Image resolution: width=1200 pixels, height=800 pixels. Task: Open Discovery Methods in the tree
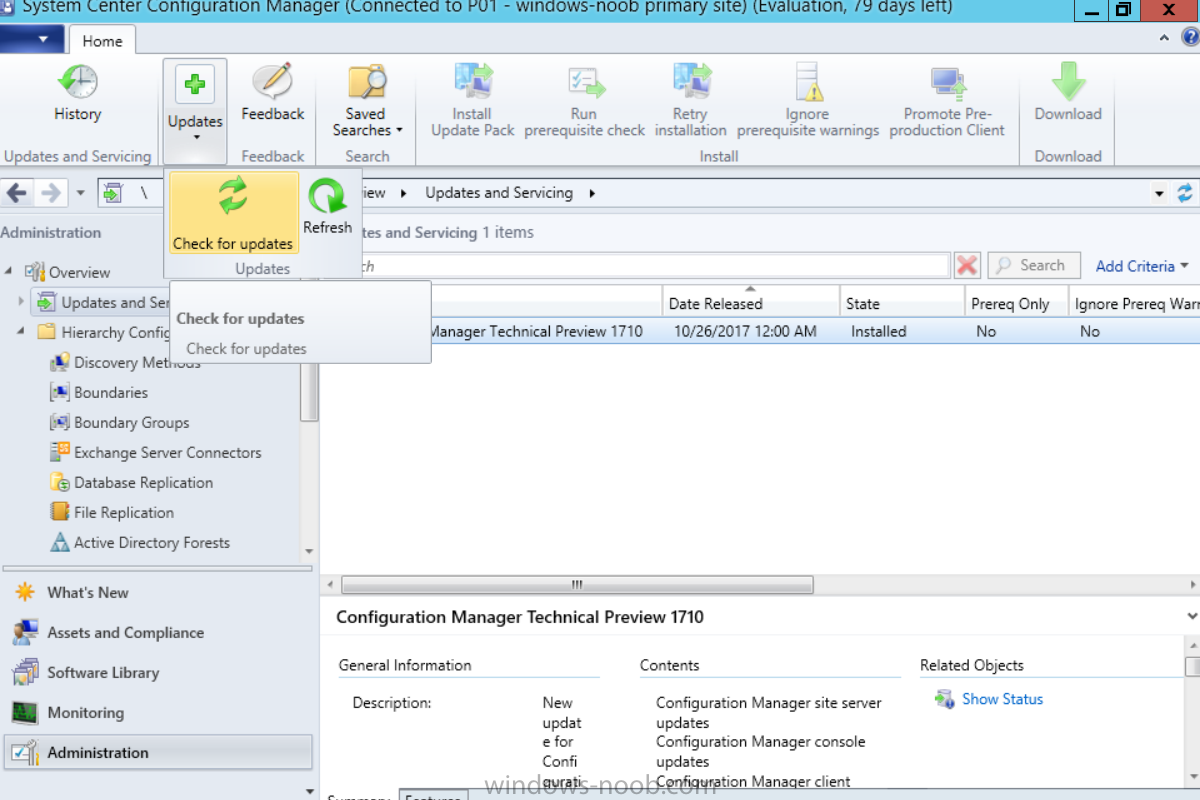coord(126,362)
